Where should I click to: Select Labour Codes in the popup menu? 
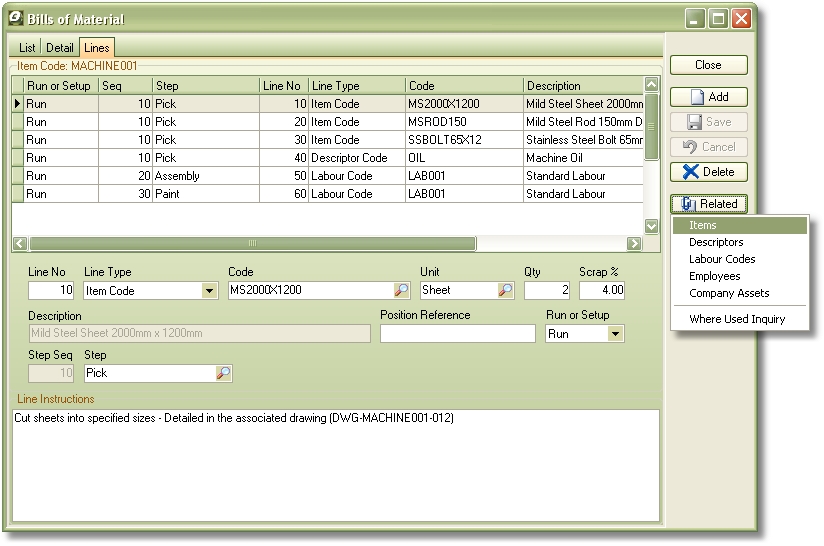pos(722,259)
